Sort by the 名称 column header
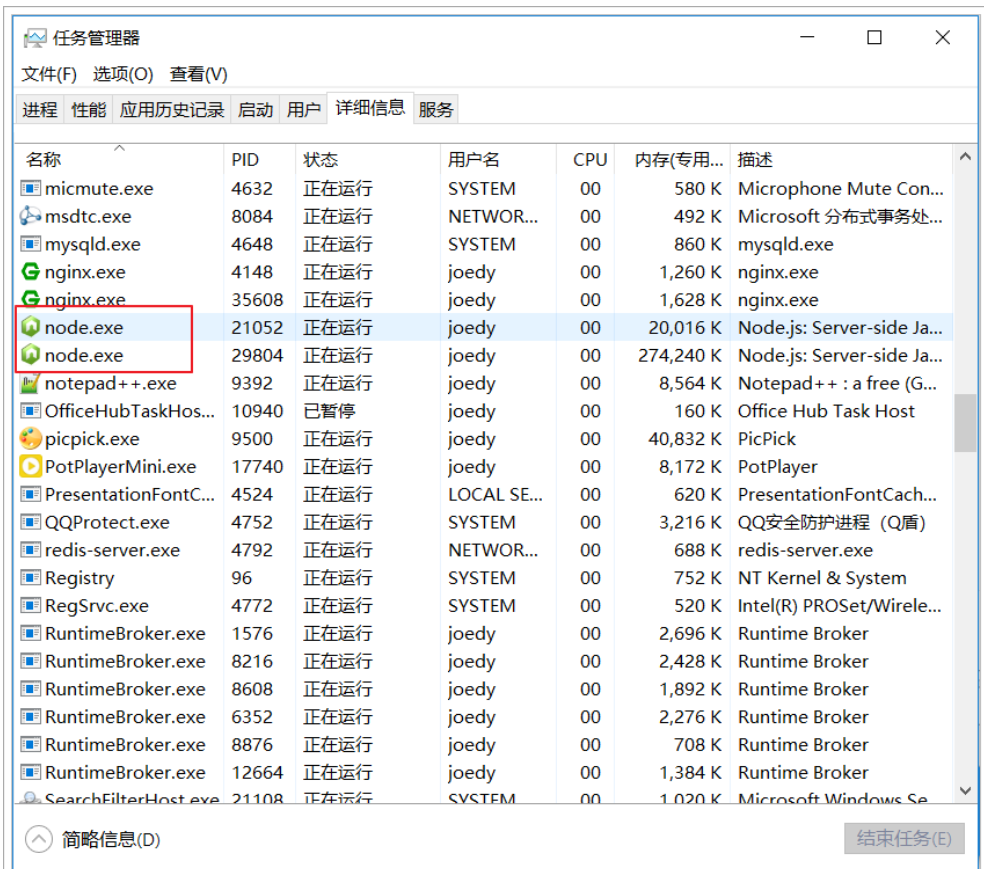984x869 pixels. click(119, 159)
